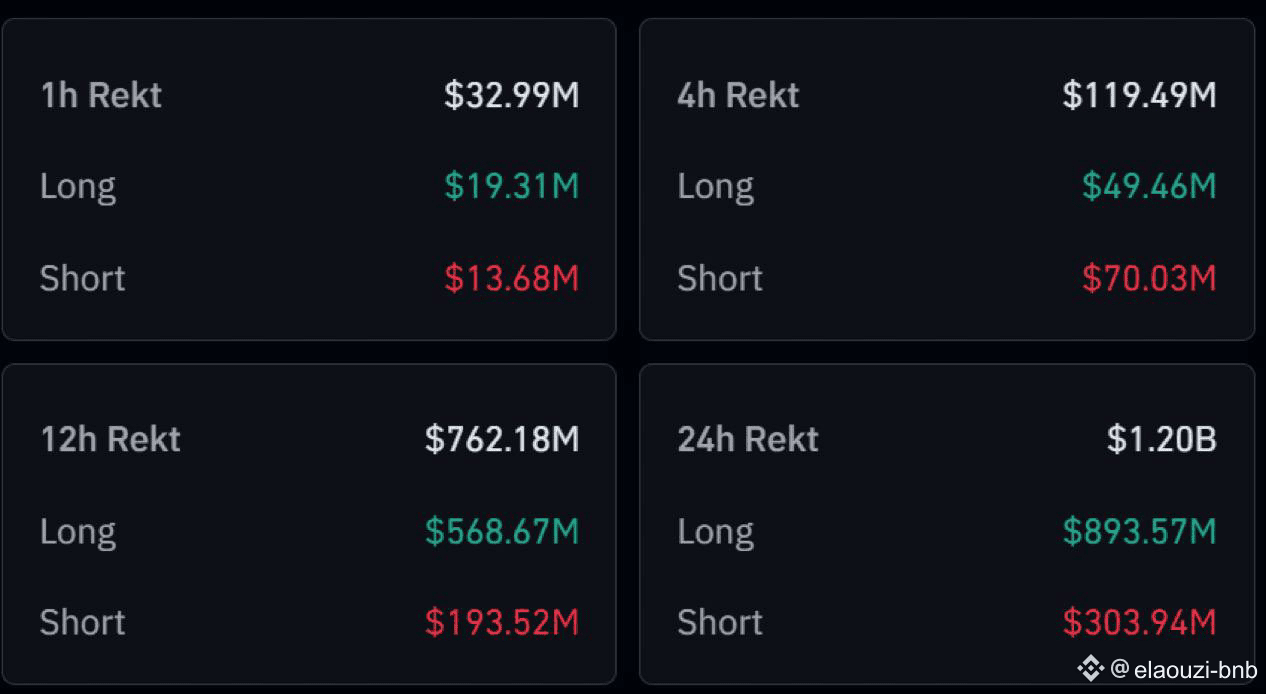The height and width of the screenshot is (694, 1266).
Task: Click the $32.99M 1h total value
Action: pos(512,95)
